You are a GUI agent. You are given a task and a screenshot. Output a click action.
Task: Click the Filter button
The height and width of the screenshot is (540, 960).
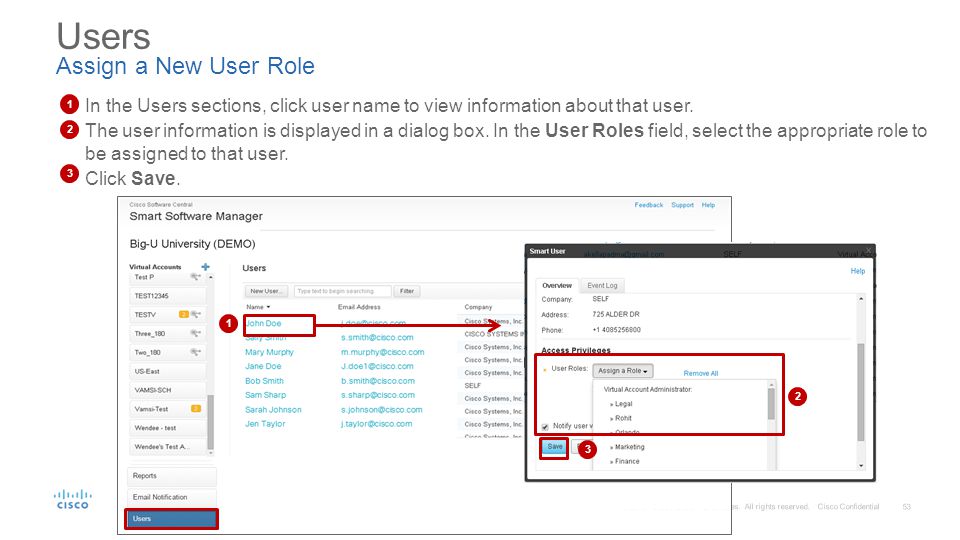[x=407, y=291]
